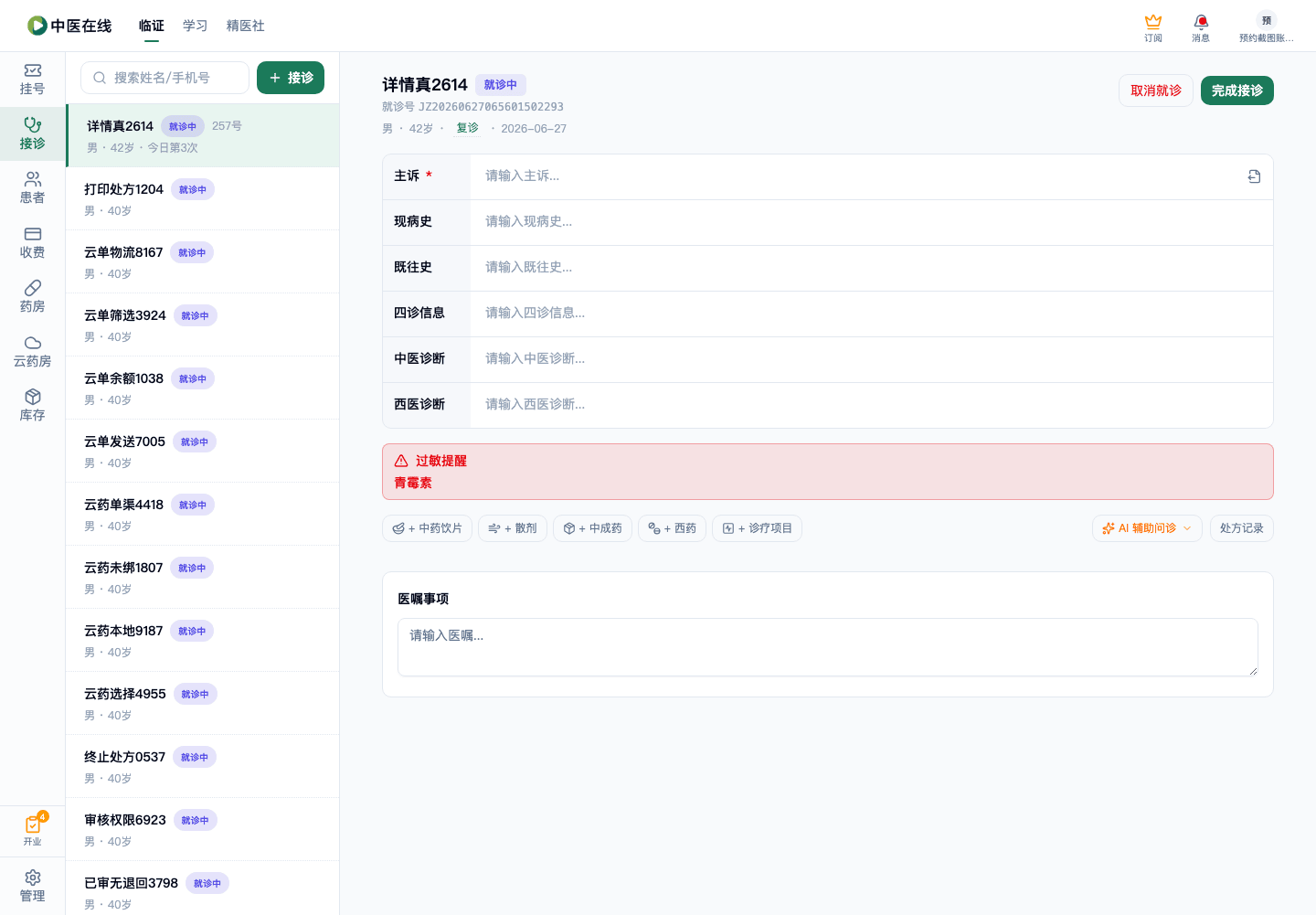Select patient 云单筛选3924
Screen dimensions: 1316x915
(203, 325)
